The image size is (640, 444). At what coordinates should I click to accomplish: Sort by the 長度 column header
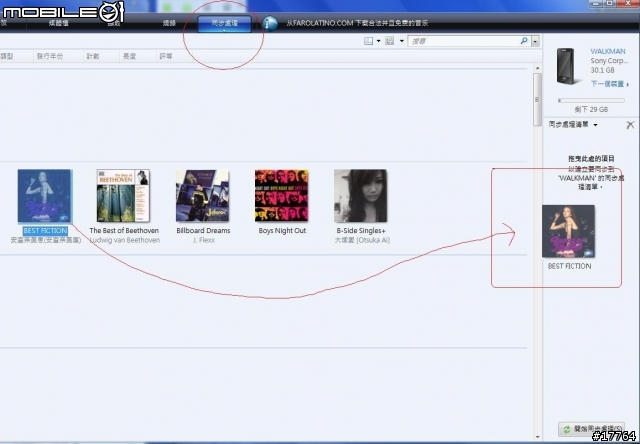(x=129, y=56)
